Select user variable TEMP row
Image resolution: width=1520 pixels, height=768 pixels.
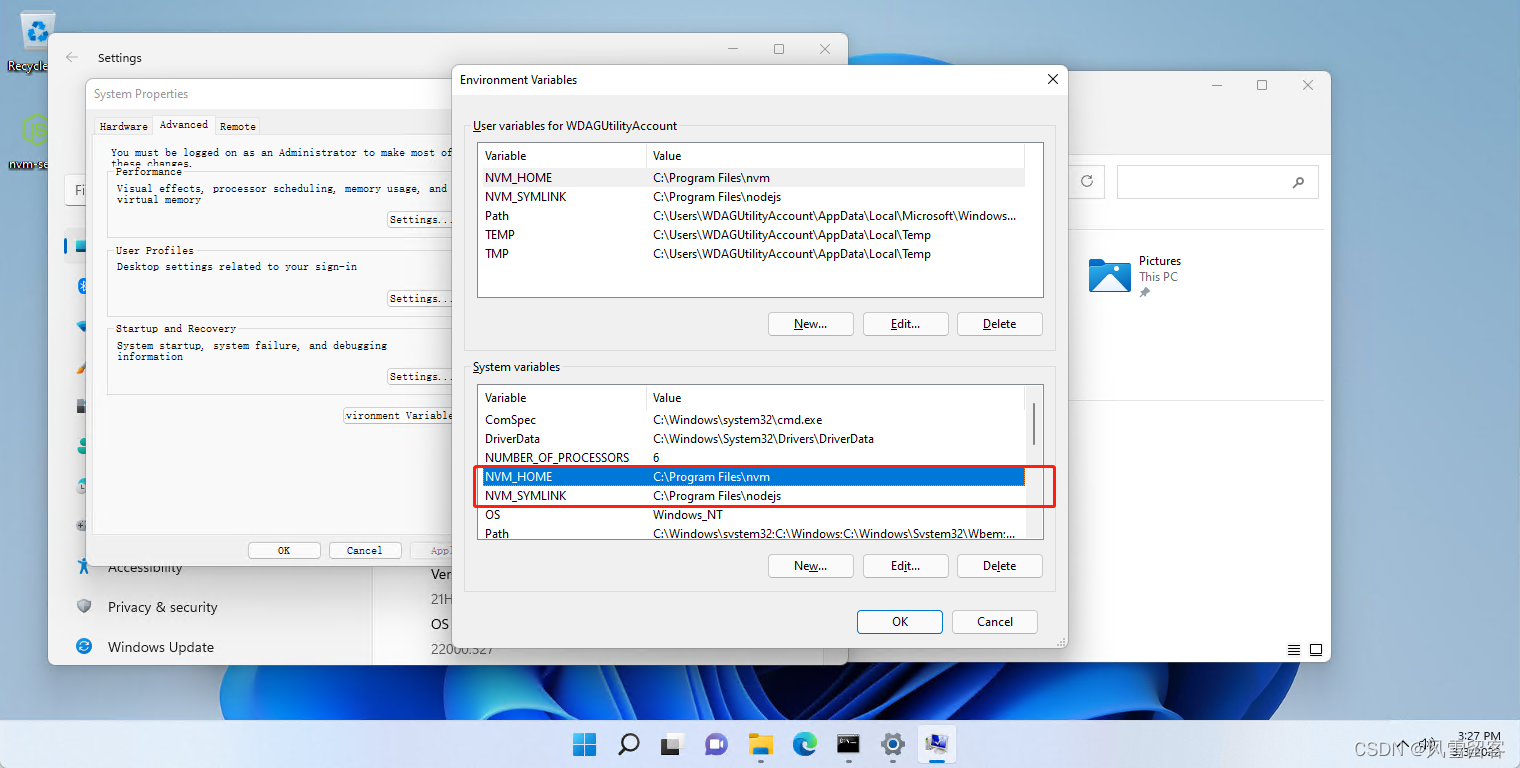tap(753, 235)
